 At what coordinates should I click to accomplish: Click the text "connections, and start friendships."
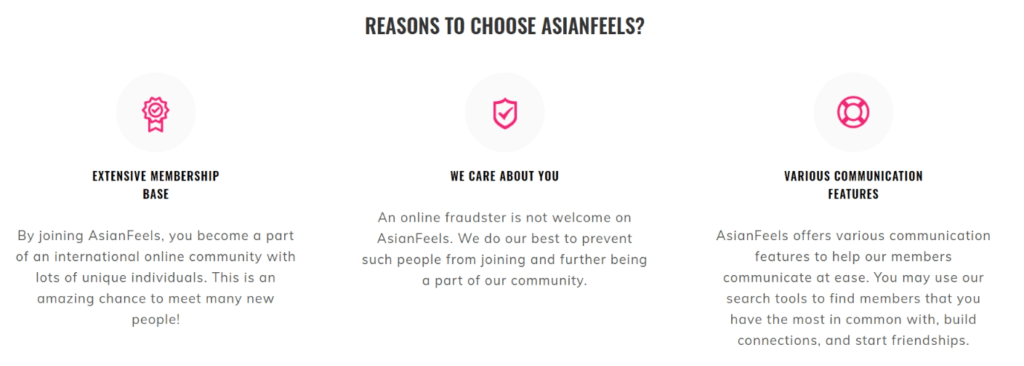point(853,341)
